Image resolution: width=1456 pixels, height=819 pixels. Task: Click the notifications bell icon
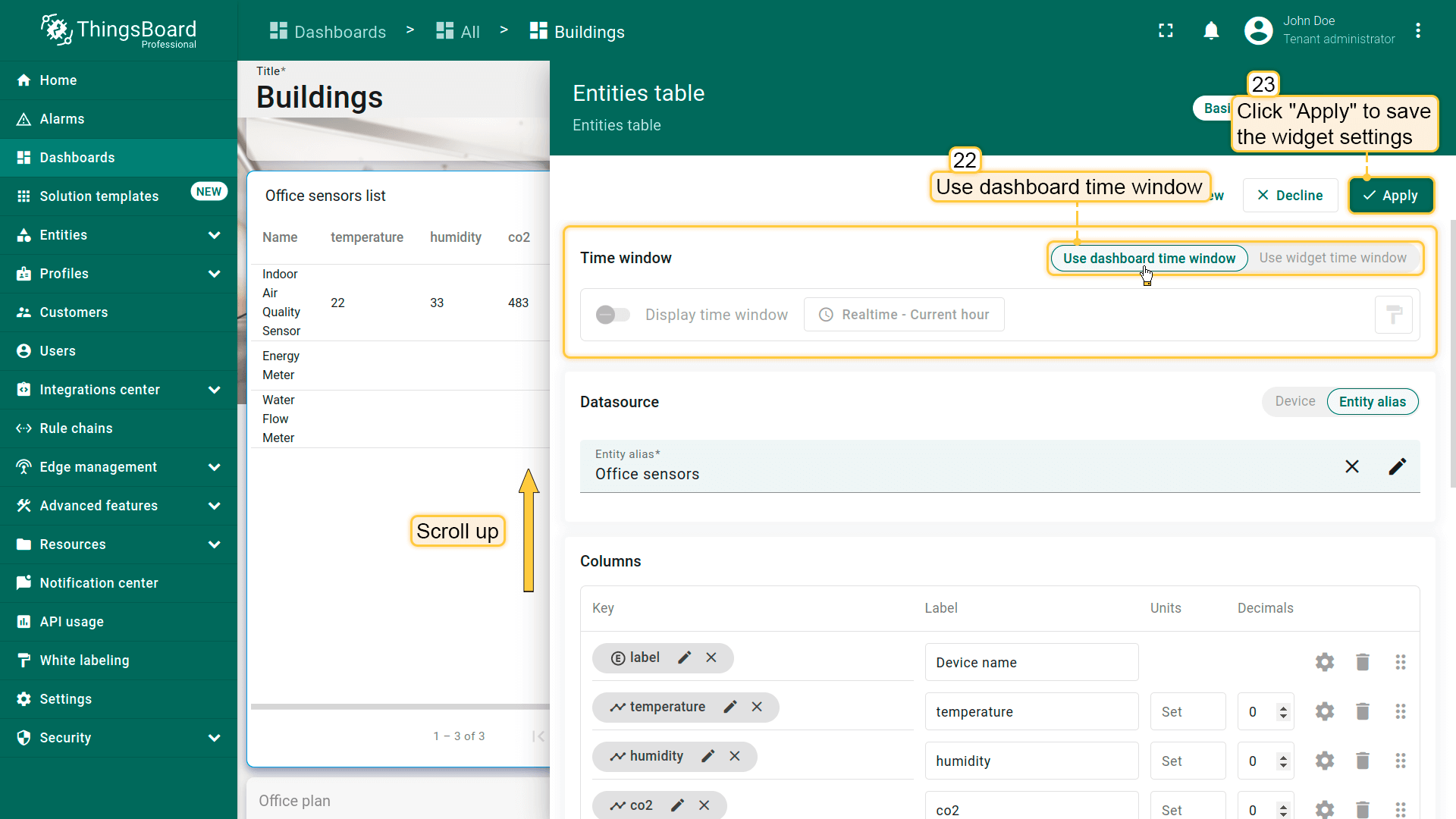(1211, 30)
